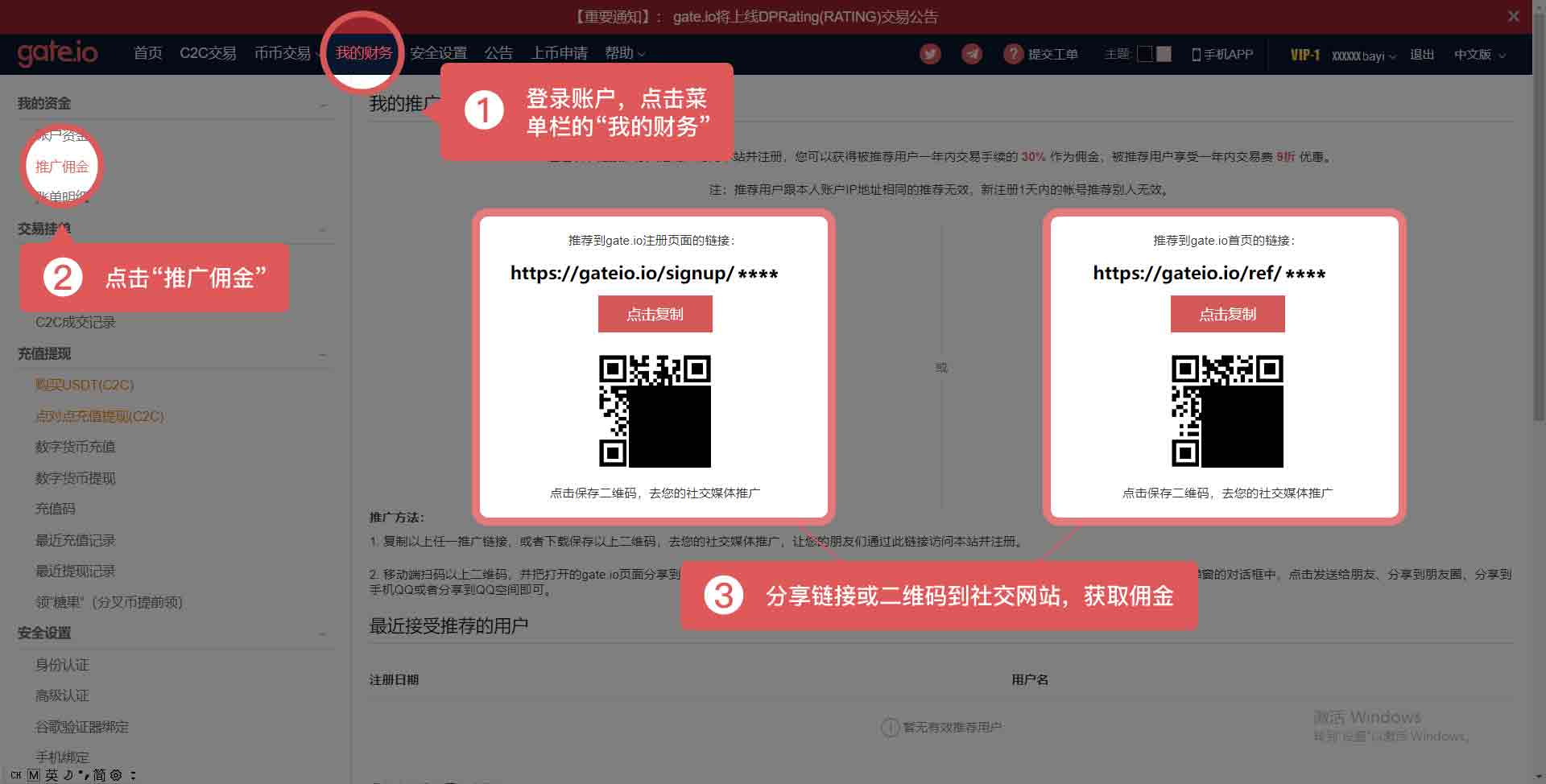Go to 首页 in the top menu

pyautogui.click(x=147, y=53)
